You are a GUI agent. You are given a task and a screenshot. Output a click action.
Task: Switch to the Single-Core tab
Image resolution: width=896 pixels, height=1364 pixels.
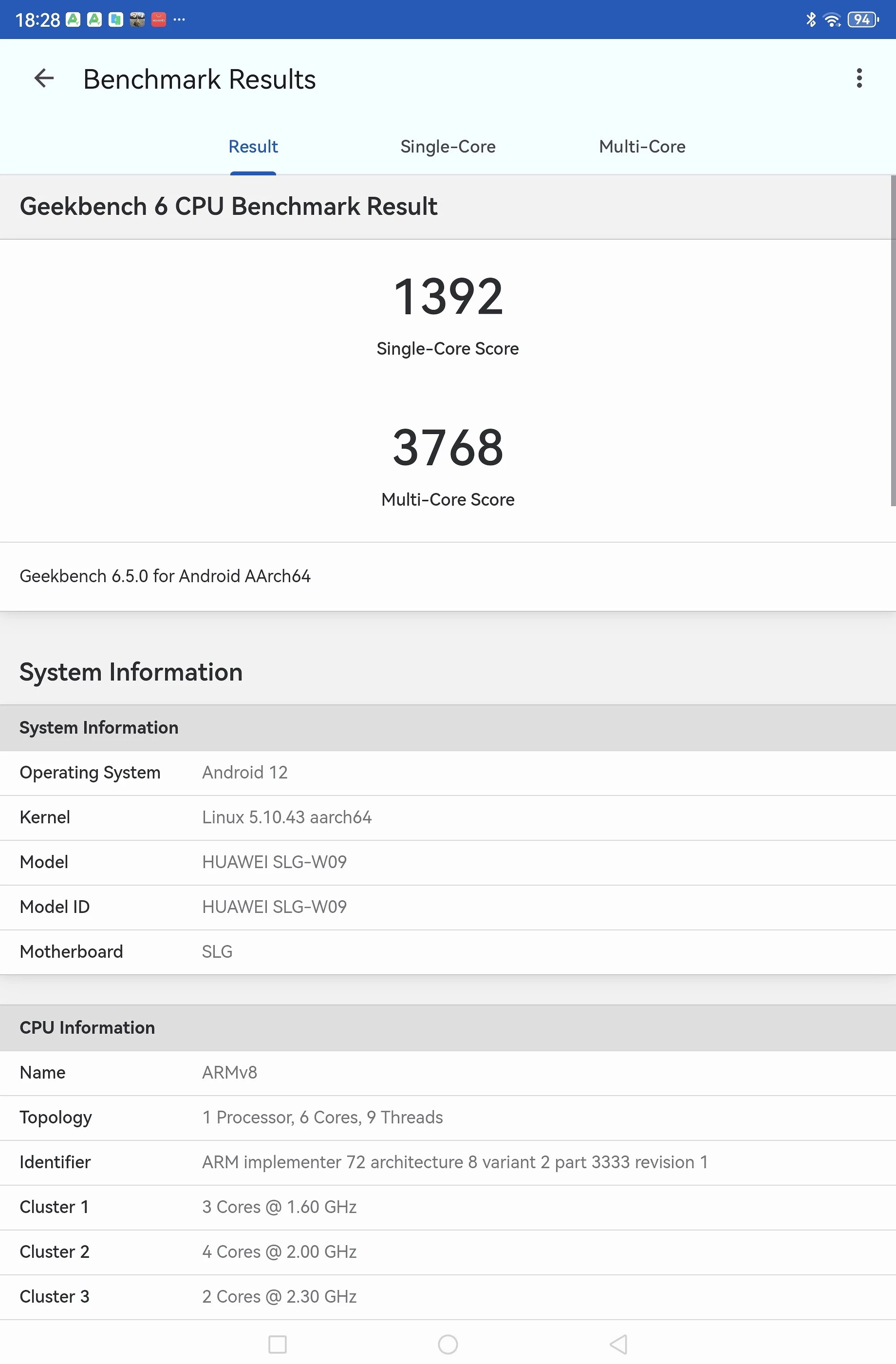[x=448, y=147]
